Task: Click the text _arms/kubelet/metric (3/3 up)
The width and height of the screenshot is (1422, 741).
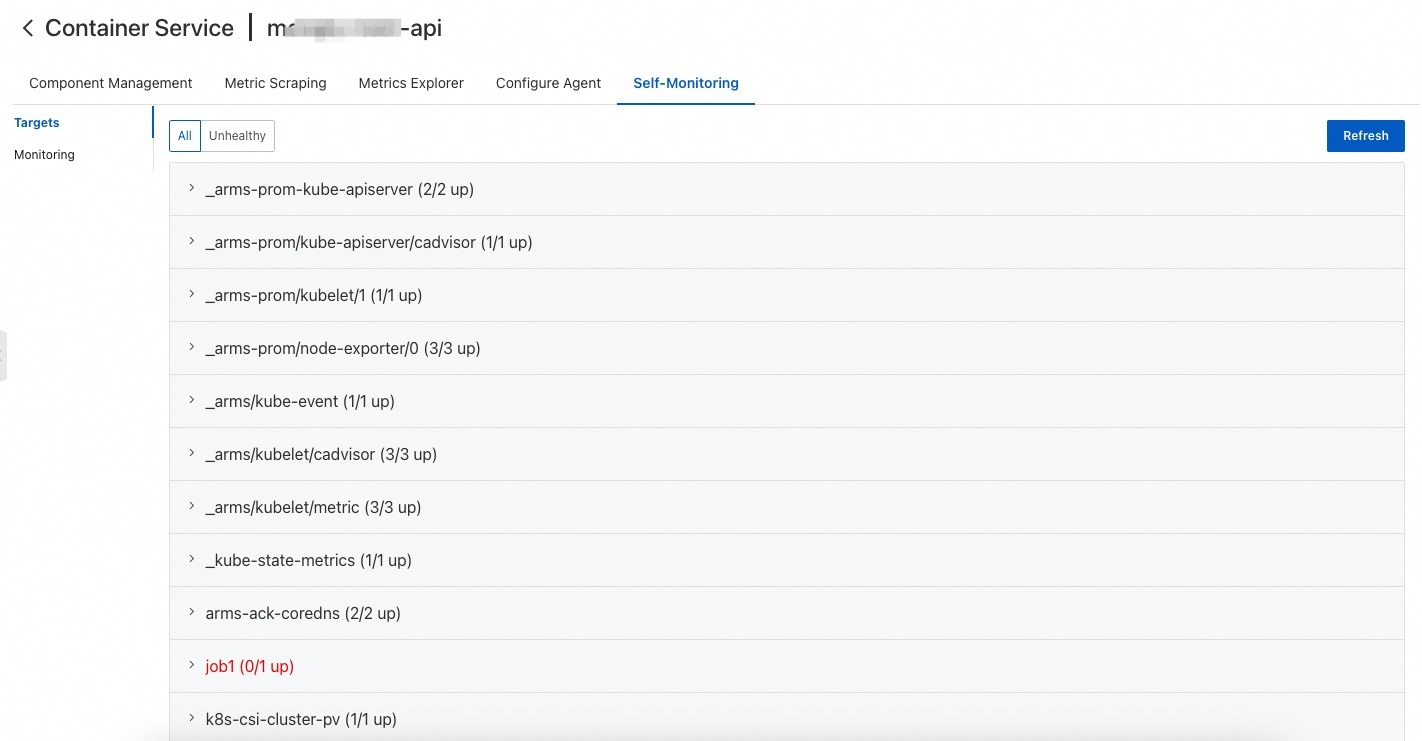Action: [x=313, y=507]
